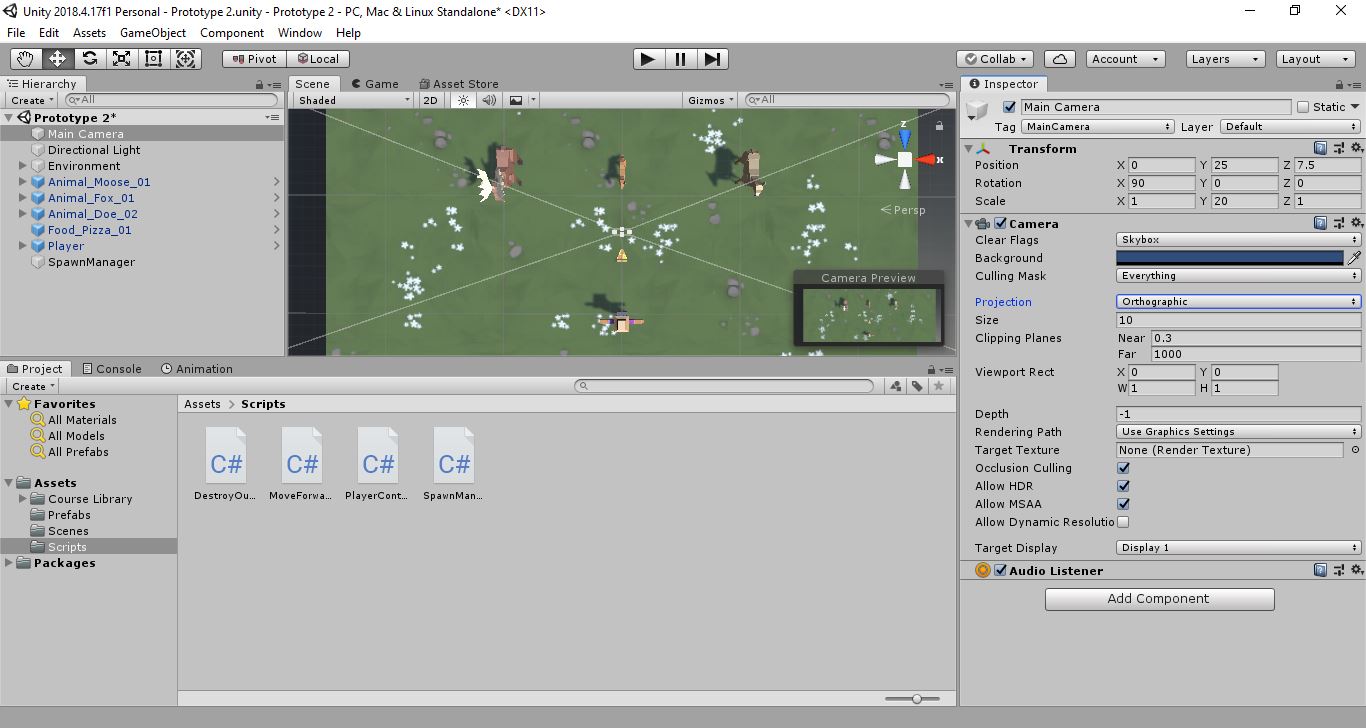Viewport: 1366px width, 728px height.
Task: Open the Layer Default dropdown
Action: [x=1289, y=127]
